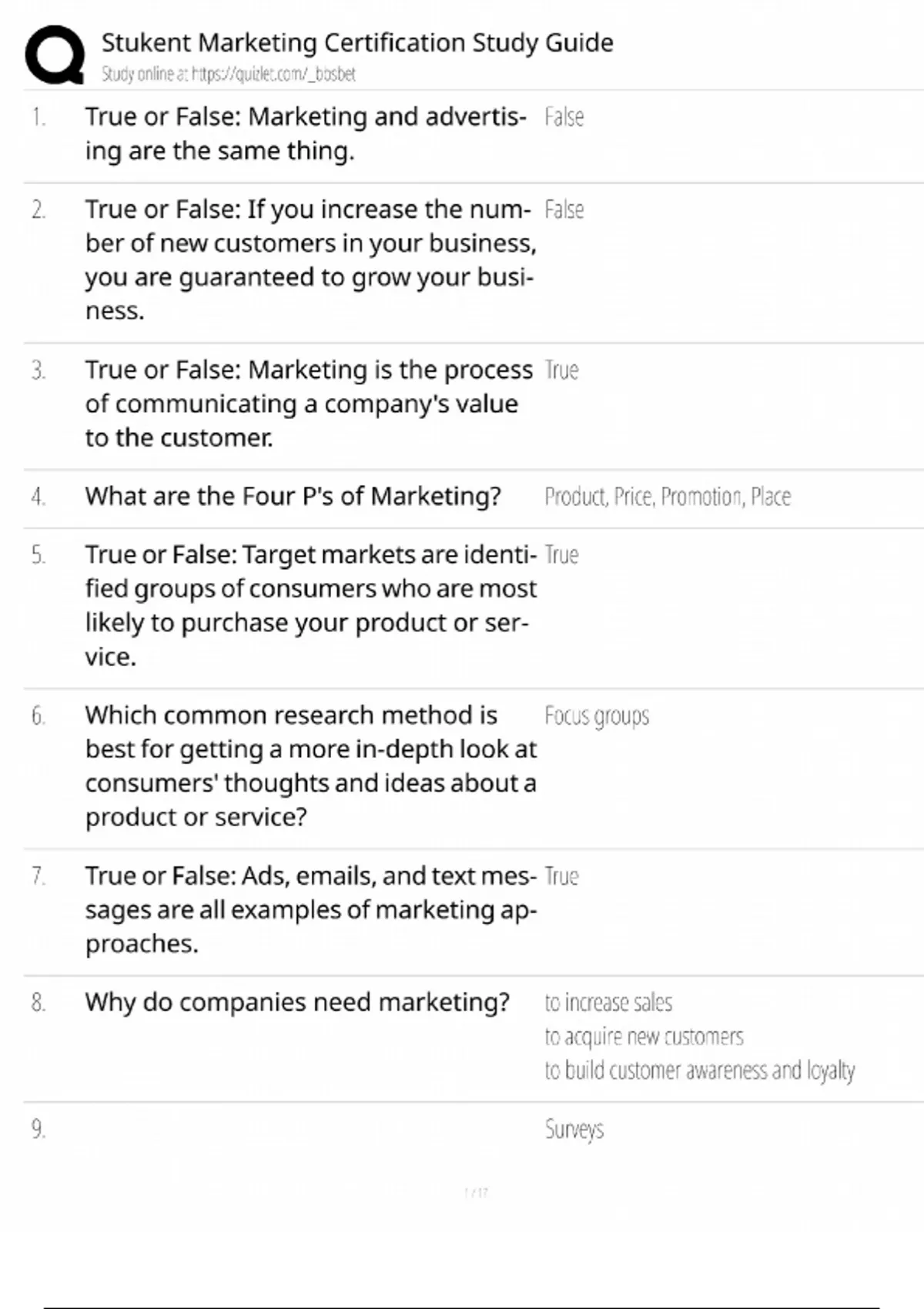
Task: Select question 2 about new customers
Action: 310,259
